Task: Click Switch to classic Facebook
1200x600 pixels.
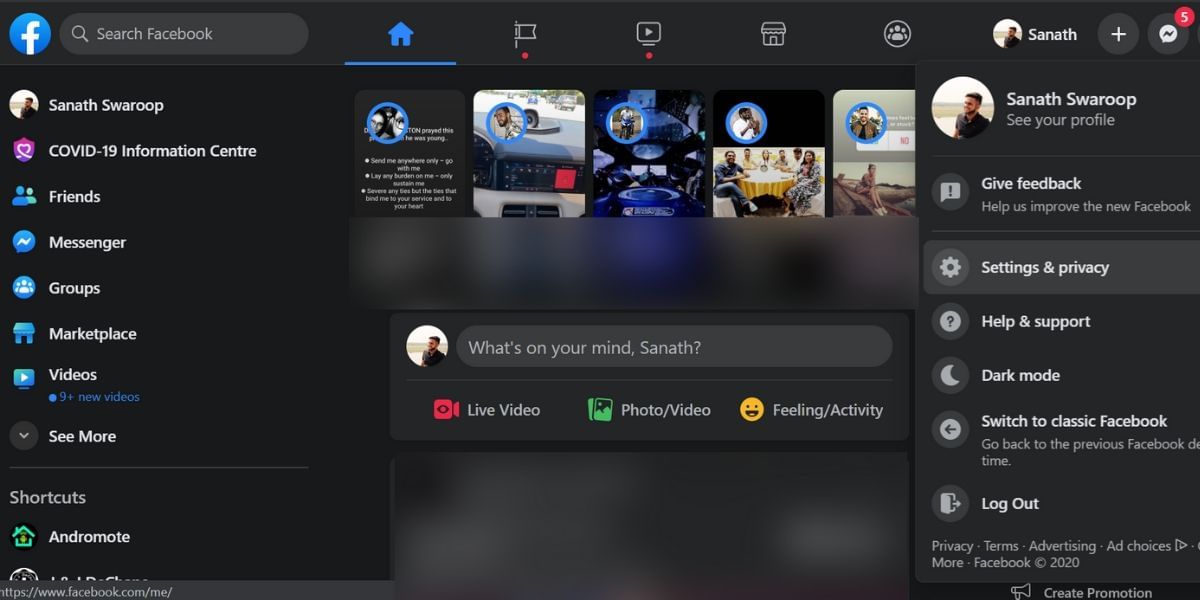Action: pyautogui.click(x=1062, y=440)
